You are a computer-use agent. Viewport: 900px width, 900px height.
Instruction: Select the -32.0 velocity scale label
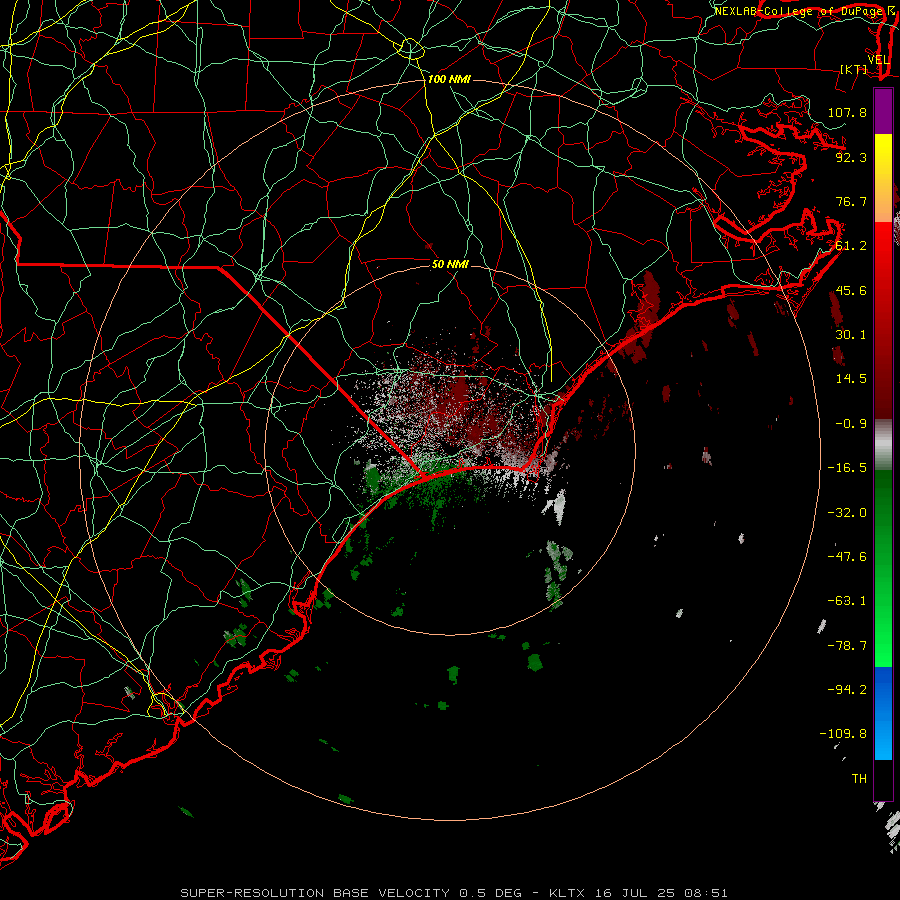point(847,513)
